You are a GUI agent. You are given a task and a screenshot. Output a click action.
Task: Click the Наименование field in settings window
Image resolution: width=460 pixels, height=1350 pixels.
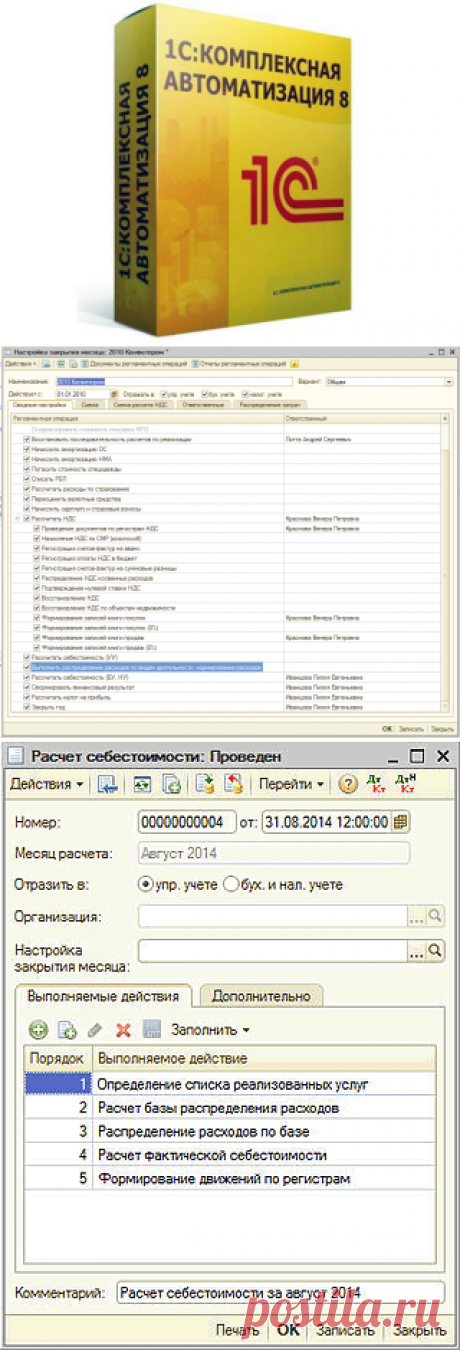click(x=173, y=381)
